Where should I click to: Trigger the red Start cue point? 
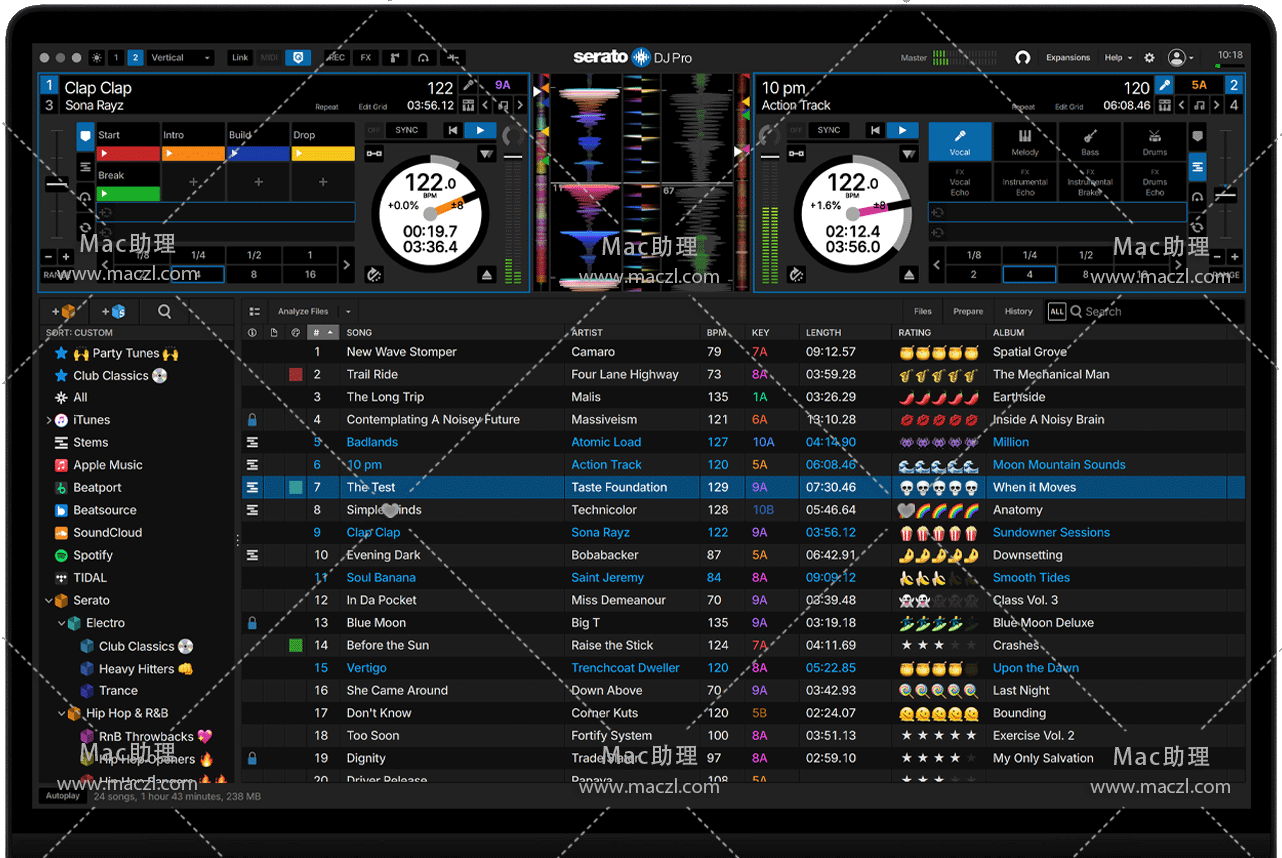point(128,154)
